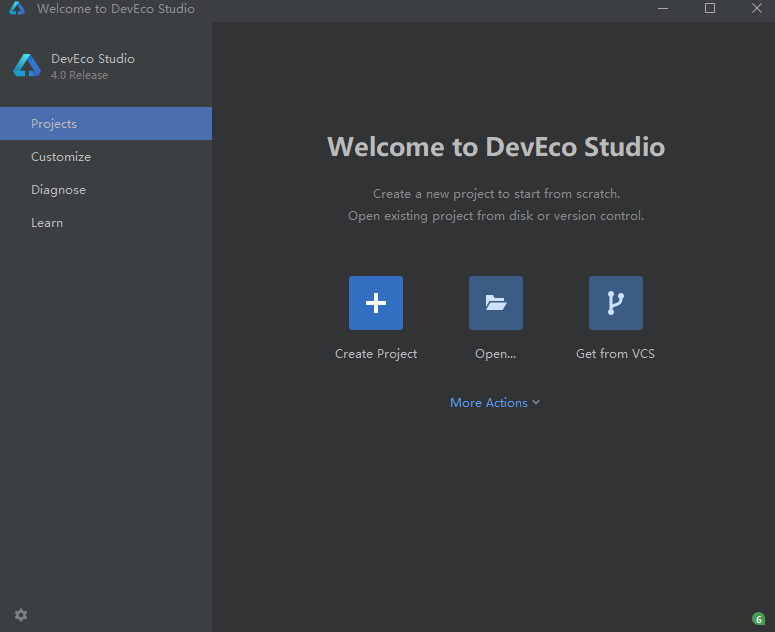Screen dimensions: 775x632
Task: Click the Open... label
Action: point(495,354)
